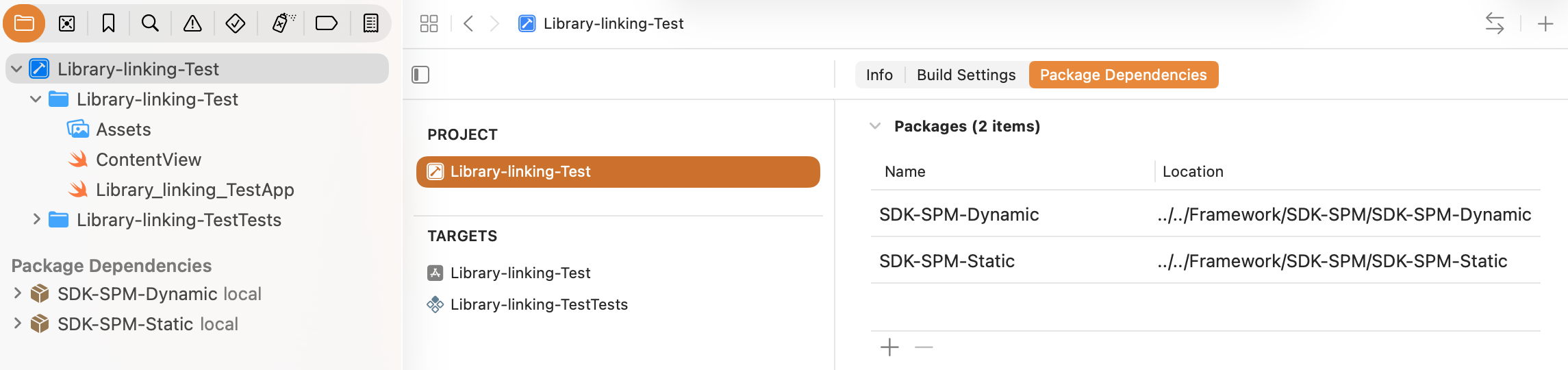Select the SDK-SPM-Static package row

[1205, 261]
